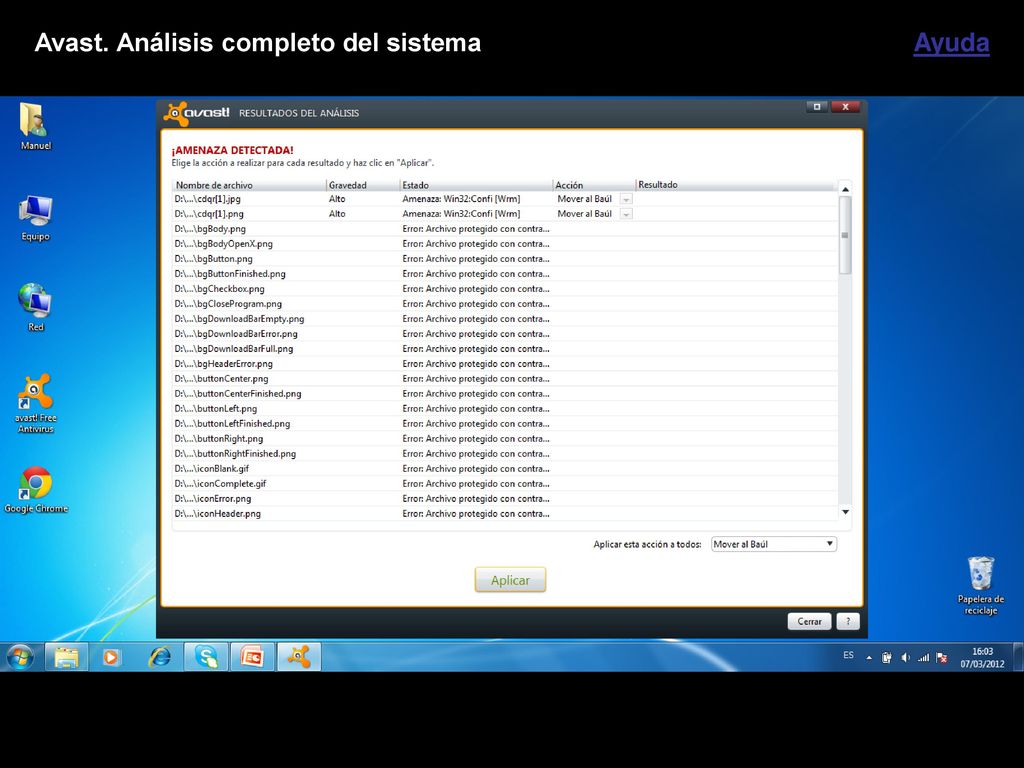1024x768 pixels.
Task: Select the bgHeaderError.png row
Action: point(505,364)
